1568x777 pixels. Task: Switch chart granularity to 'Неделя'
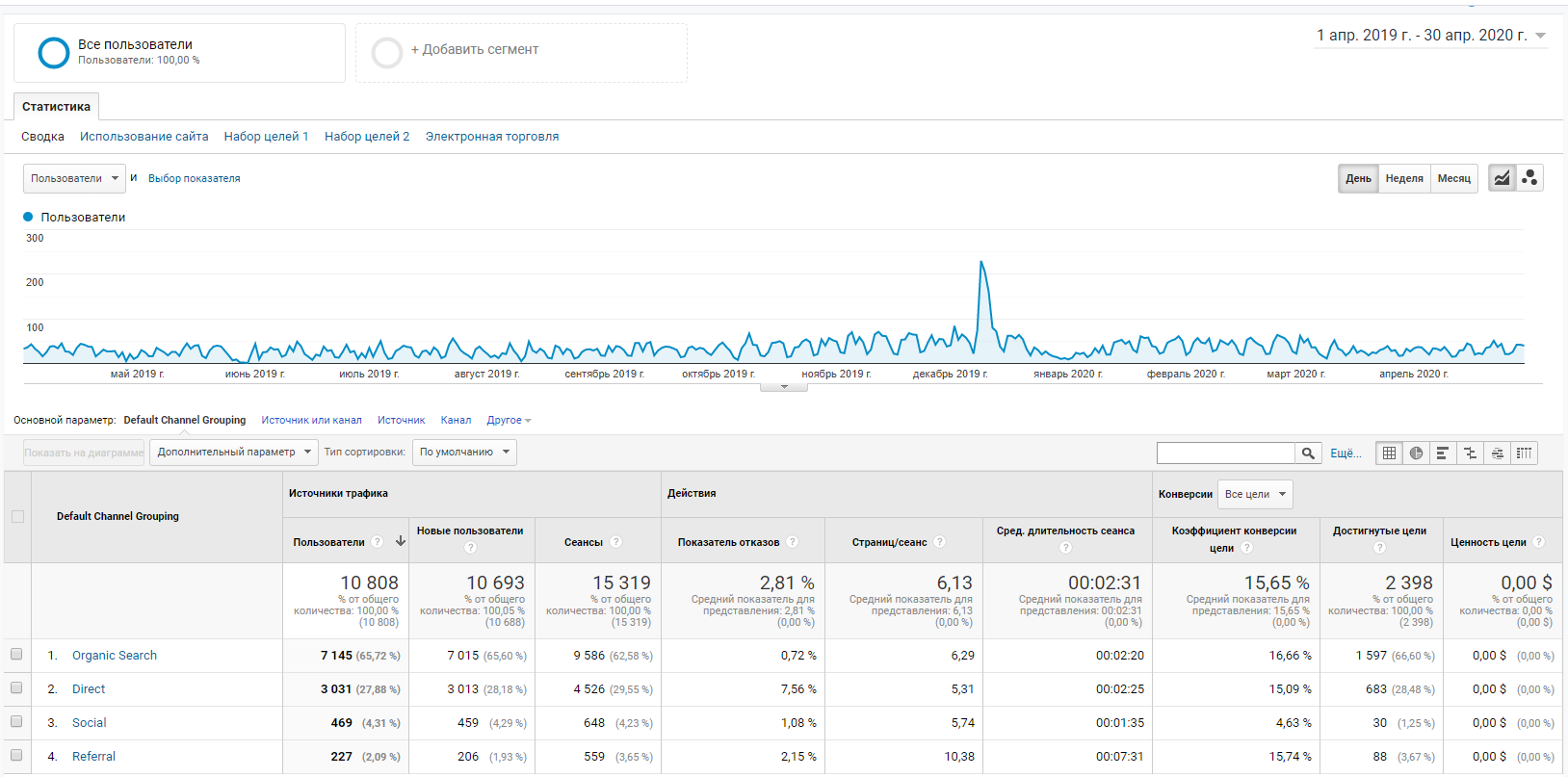tap(1403, 178)
